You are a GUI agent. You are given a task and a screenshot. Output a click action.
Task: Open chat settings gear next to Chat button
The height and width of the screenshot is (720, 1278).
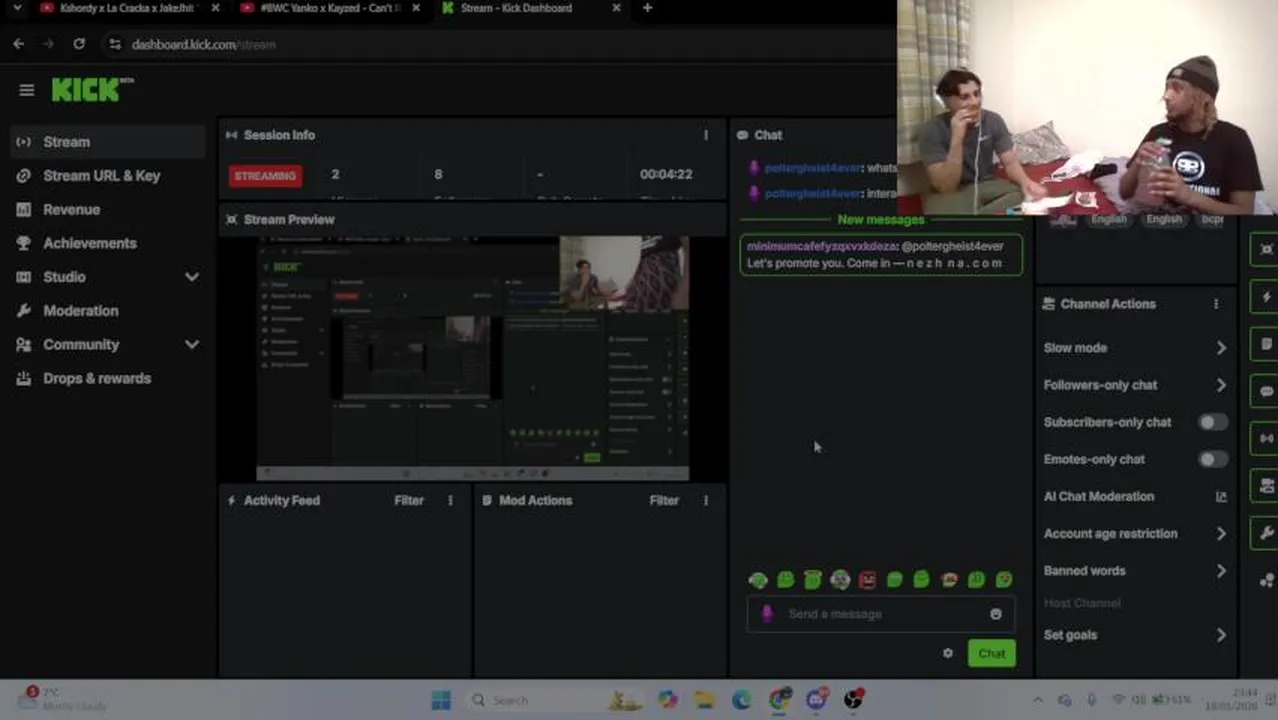(948, 654)
